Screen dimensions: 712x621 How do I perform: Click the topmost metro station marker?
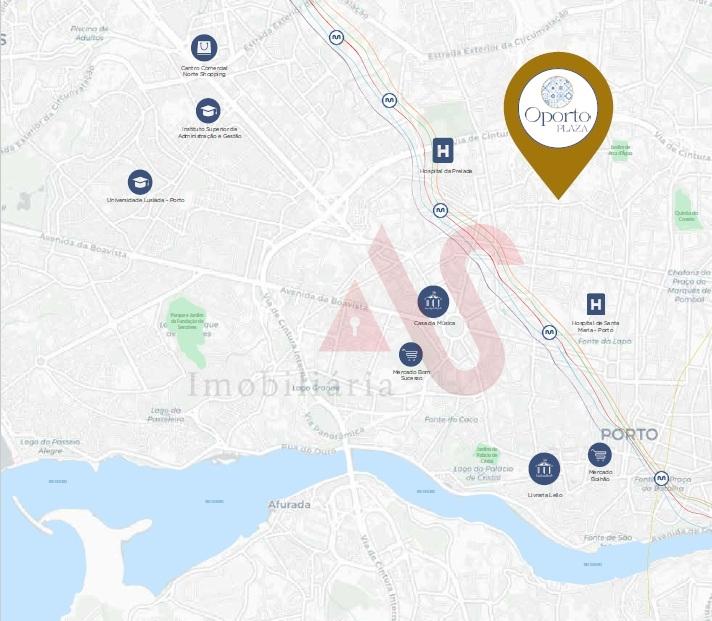336,37
